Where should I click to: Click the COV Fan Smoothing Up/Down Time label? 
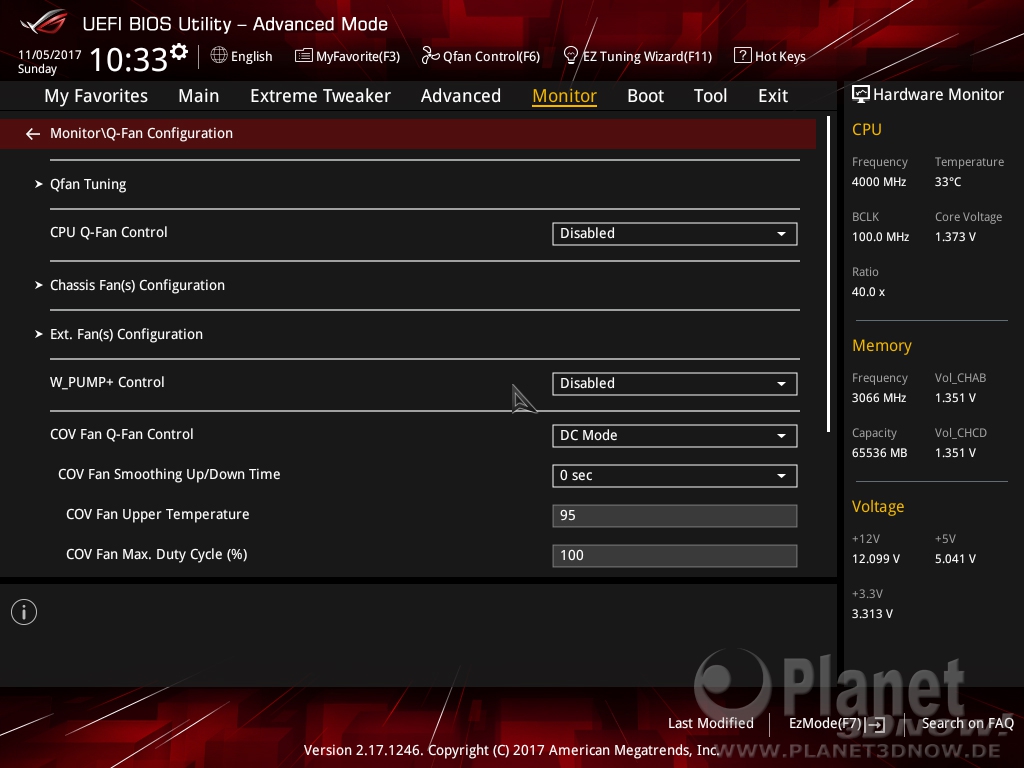(x=169, y=475)
